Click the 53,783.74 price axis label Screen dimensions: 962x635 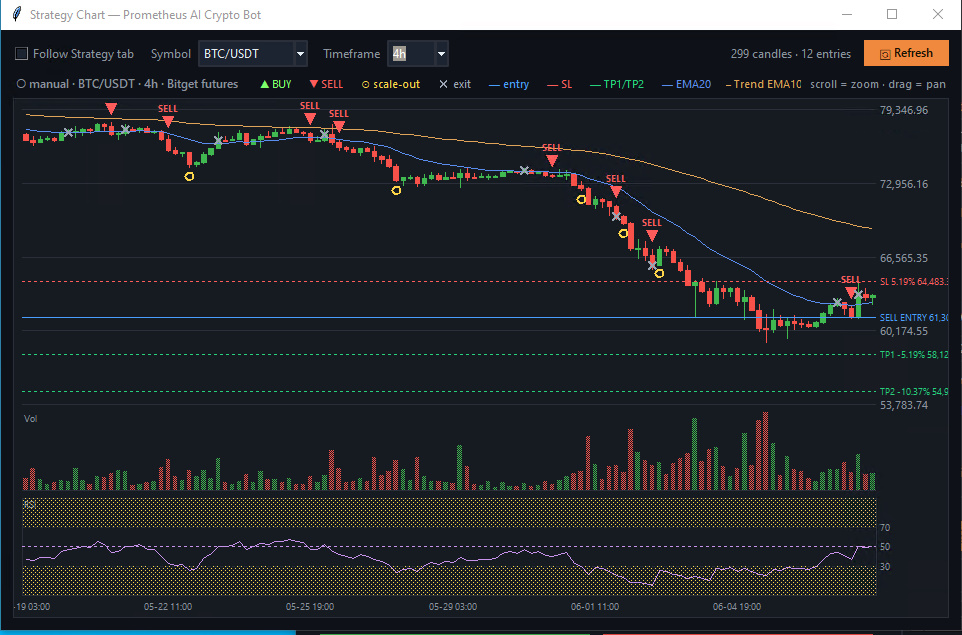pyautogui.click(x=904, y=405)
